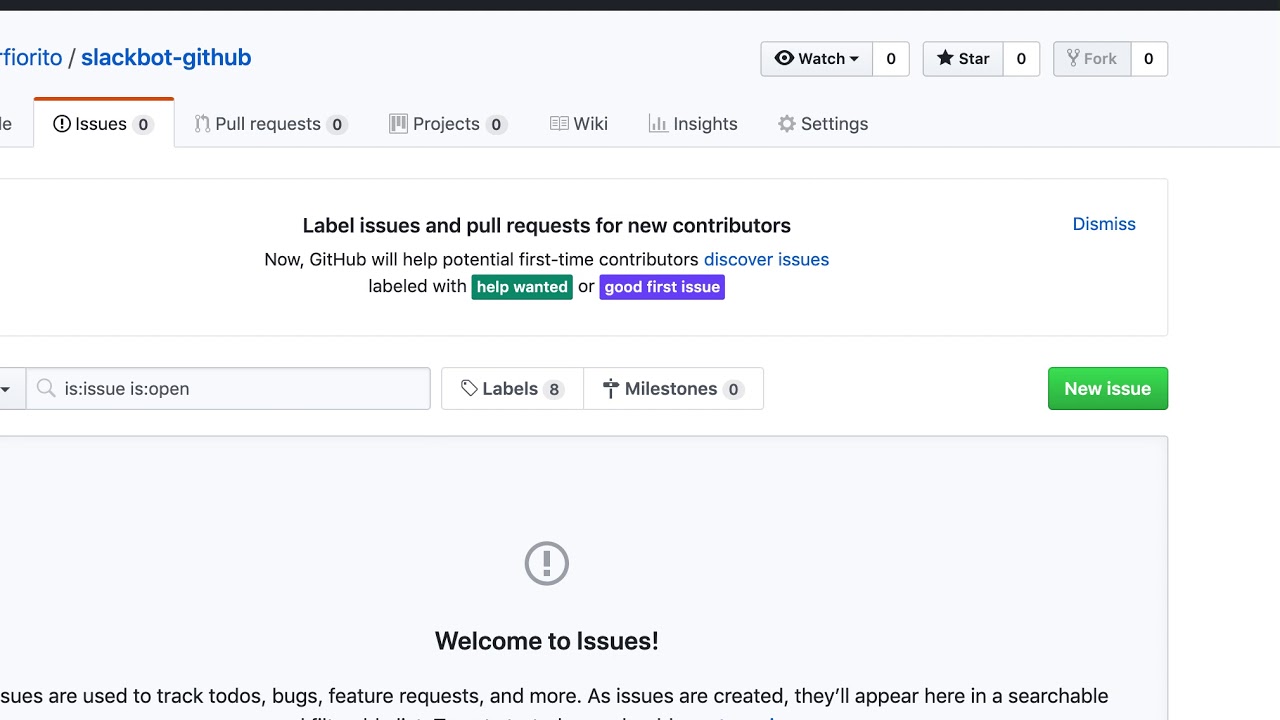Click the Fork count of 0
1280x720 pixels.
click(x=1148, y=59)
